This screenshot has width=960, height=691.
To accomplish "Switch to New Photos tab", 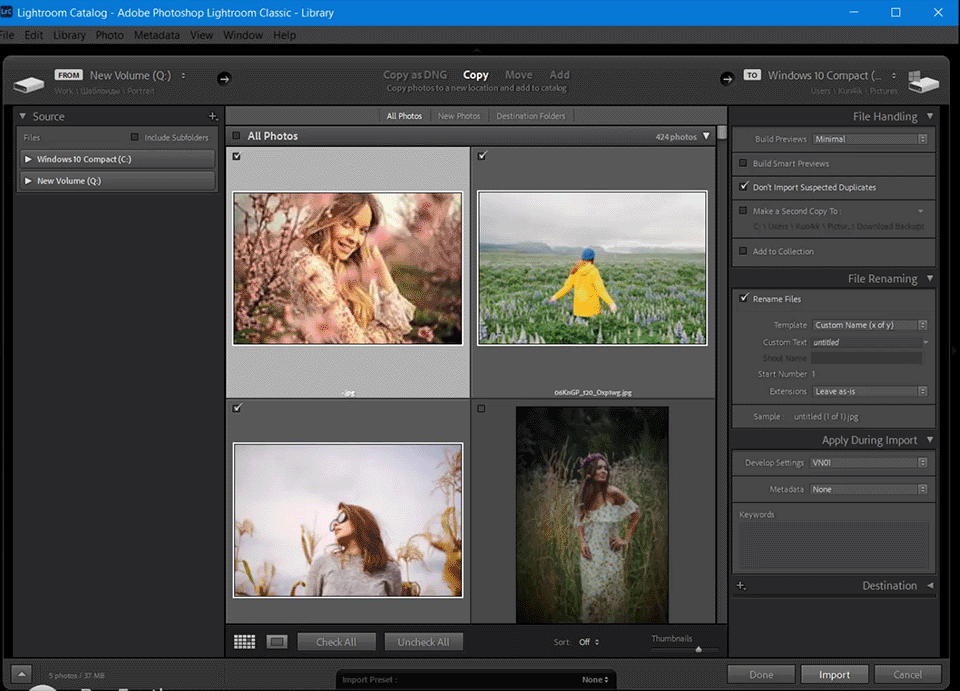I will click(459, 116).
